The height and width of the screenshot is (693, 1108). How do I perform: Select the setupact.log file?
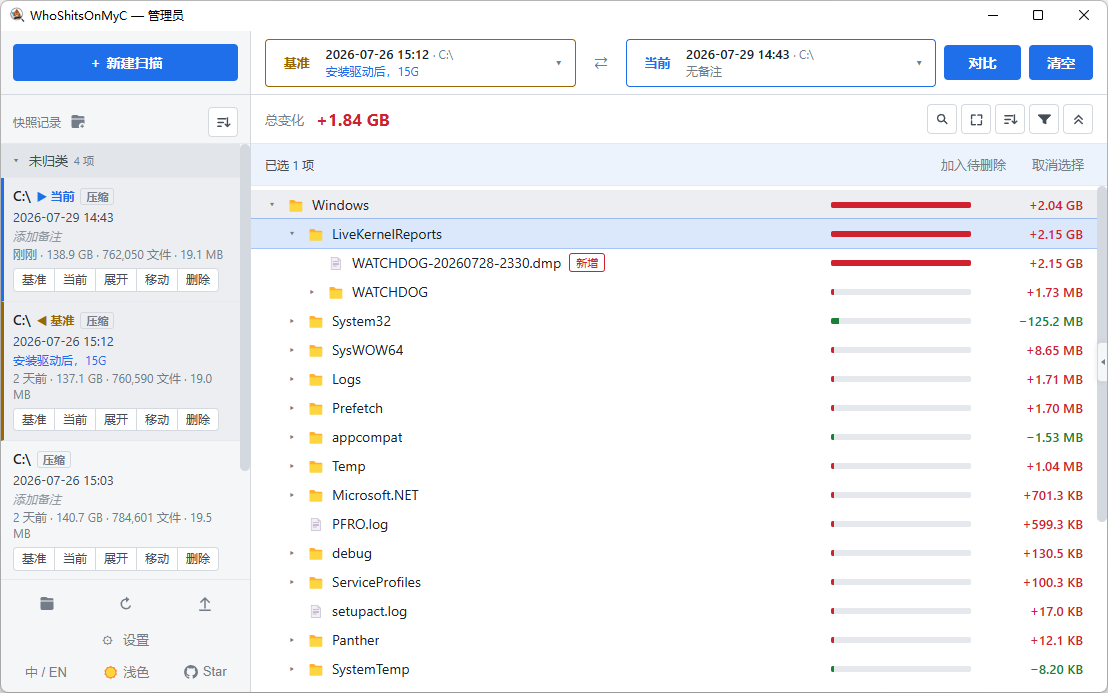point(673,611)
